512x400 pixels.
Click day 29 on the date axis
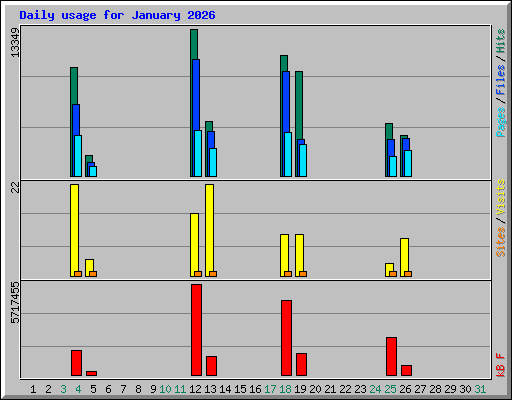[450, 389]
